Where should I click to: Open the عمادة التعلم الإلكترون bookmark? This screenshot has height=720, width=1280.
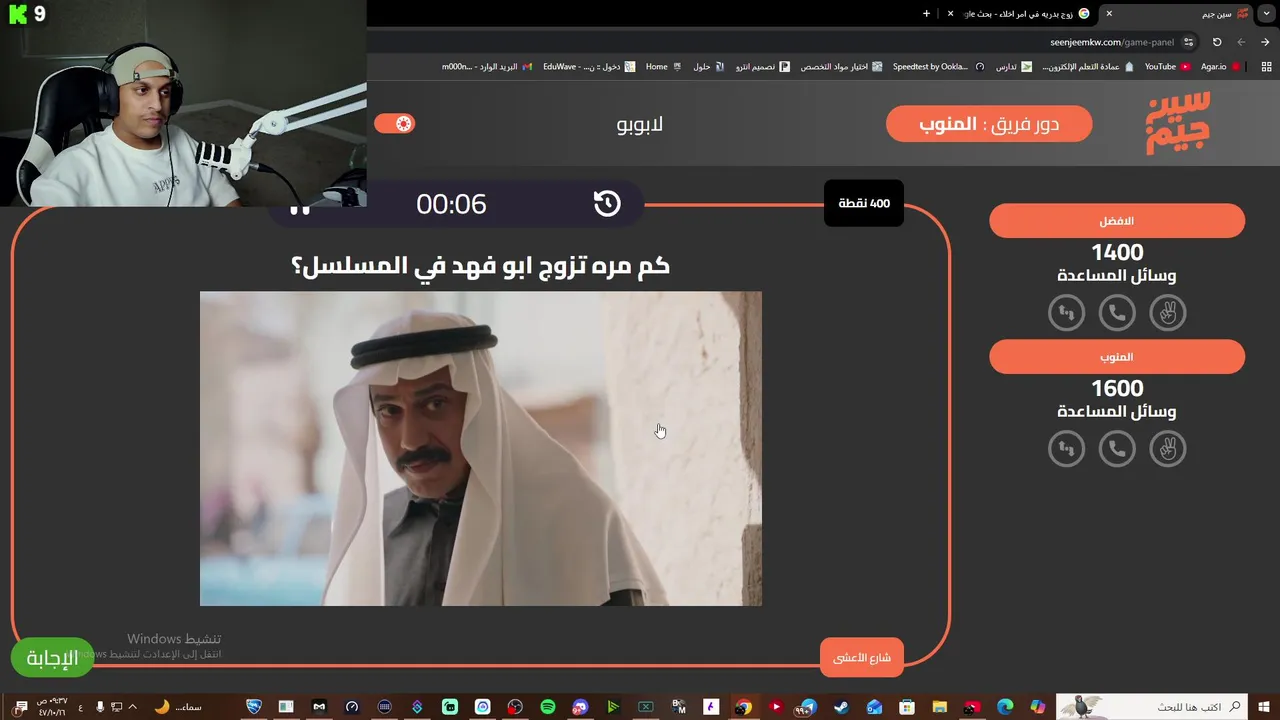tap(1088, 67)
